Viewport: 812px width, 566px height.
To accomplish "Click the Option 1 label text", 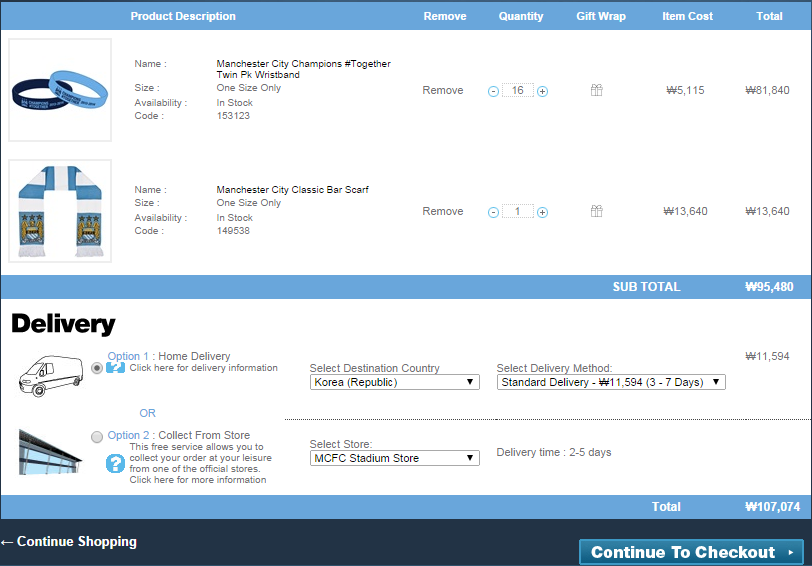I will pos(128,356).
